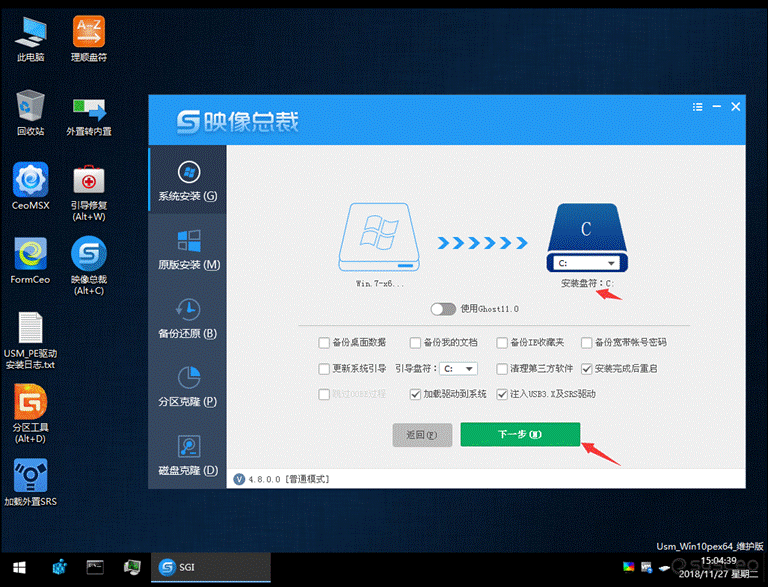Viewport: 768px width, 587px height.
Task: Check 清理第三方软件 checkbox
Action: [x=502, y=368]
